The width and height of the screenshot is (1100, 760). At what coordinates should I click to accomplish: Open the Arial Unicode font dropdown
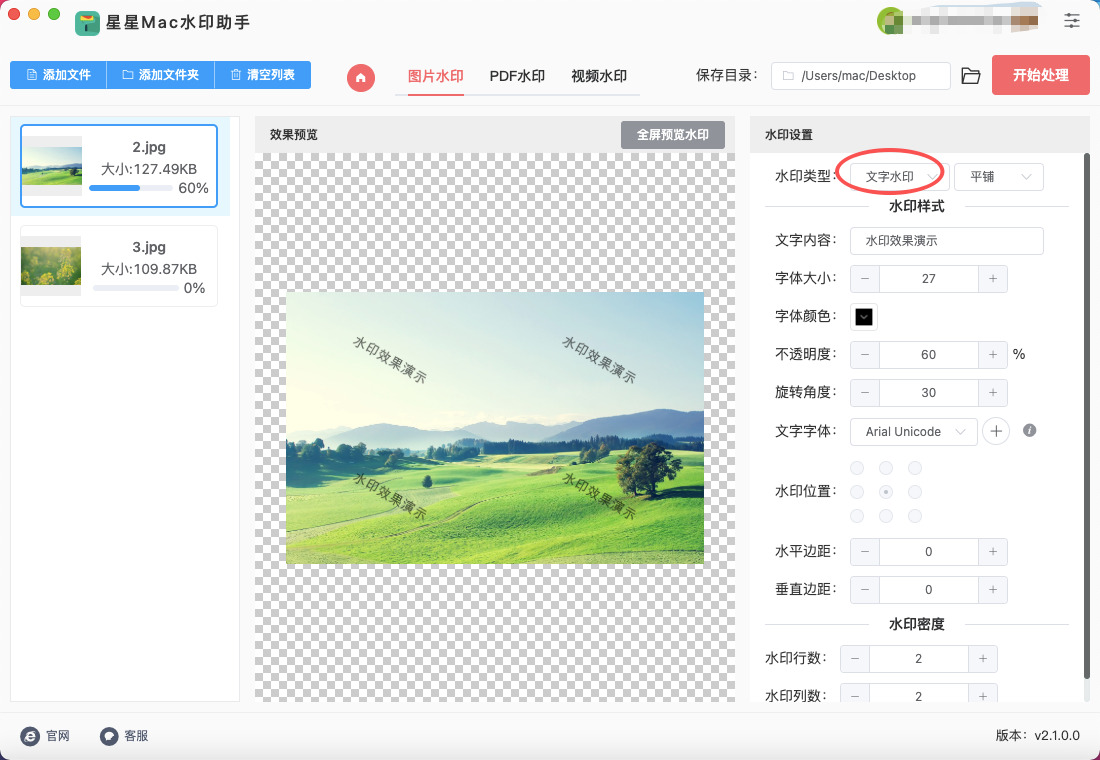pos(913,431)
